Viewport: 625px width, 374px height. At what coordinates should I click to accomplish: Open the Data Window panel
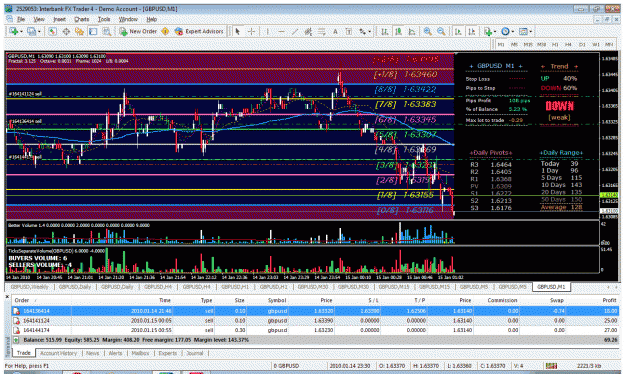pyautogui.click(x=66, y=31)
